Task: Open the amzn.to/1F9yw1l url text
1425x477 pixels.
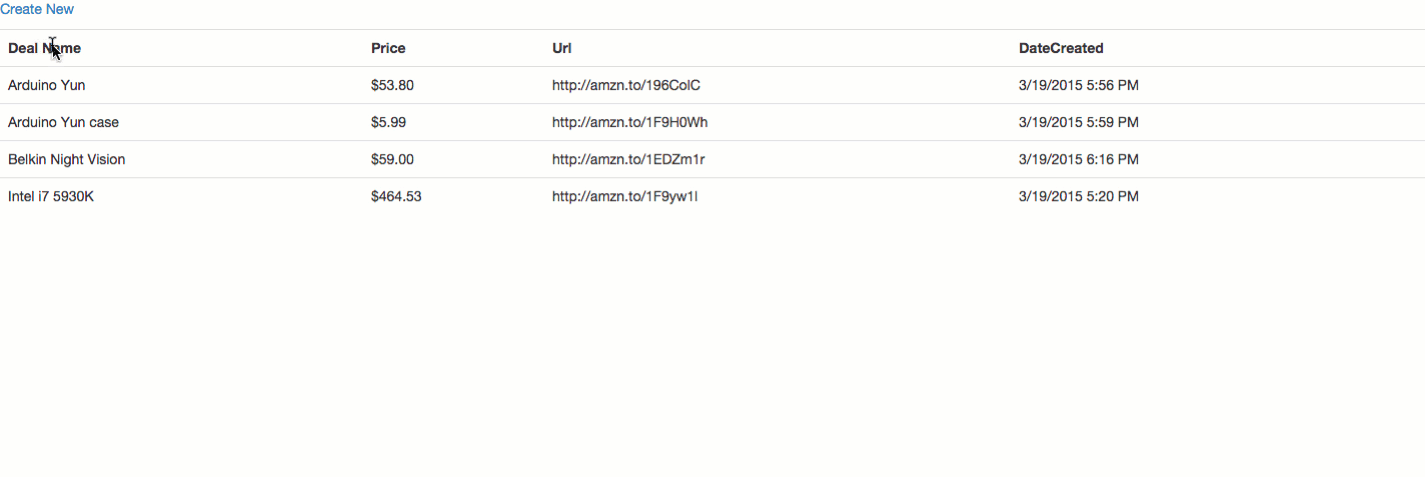Action: tap(625, 196)
